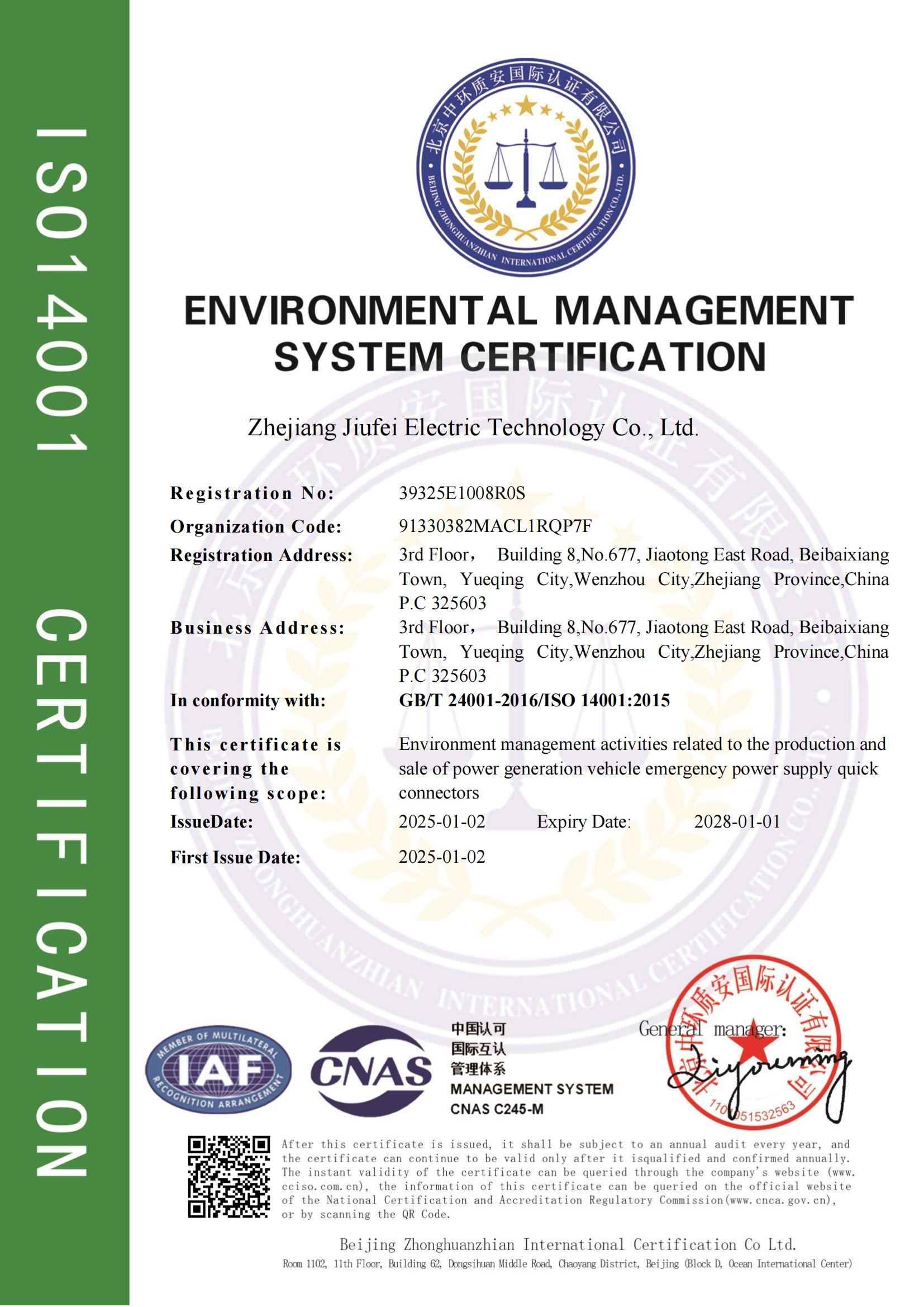
Task: Click the Environmental Management System Certification title
Action: pyautogui.click(x=519, y=334)
